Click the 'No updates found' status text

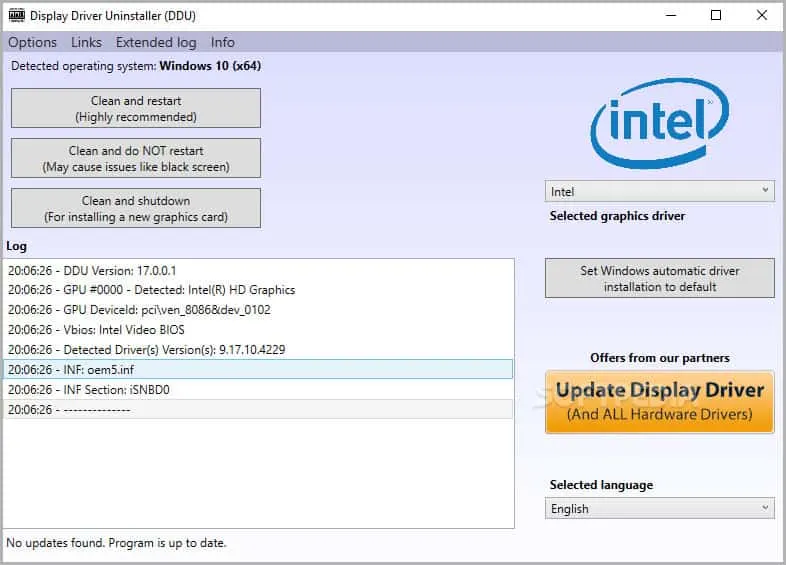click(x=116, y=543)
